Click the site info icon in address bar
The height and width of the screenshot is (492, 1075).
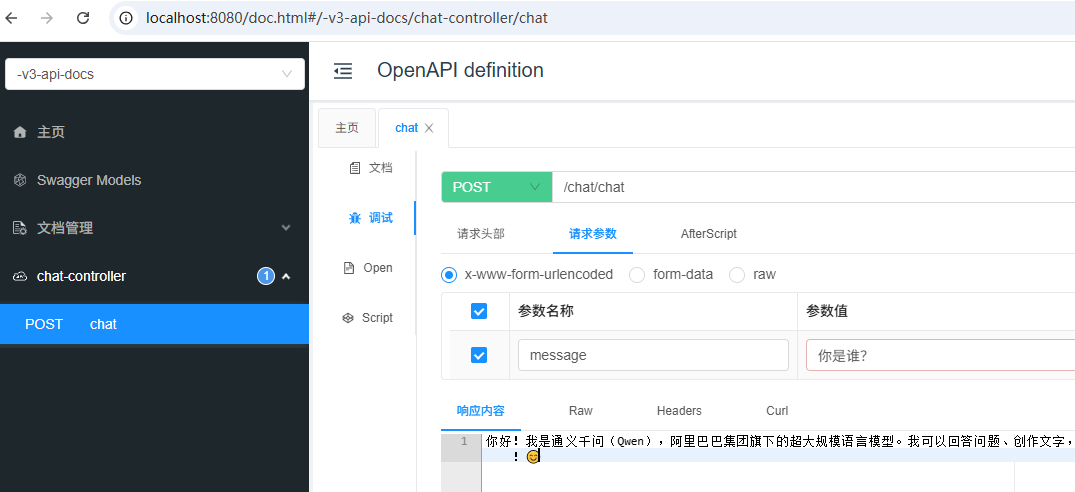click(x=126, y=18)
